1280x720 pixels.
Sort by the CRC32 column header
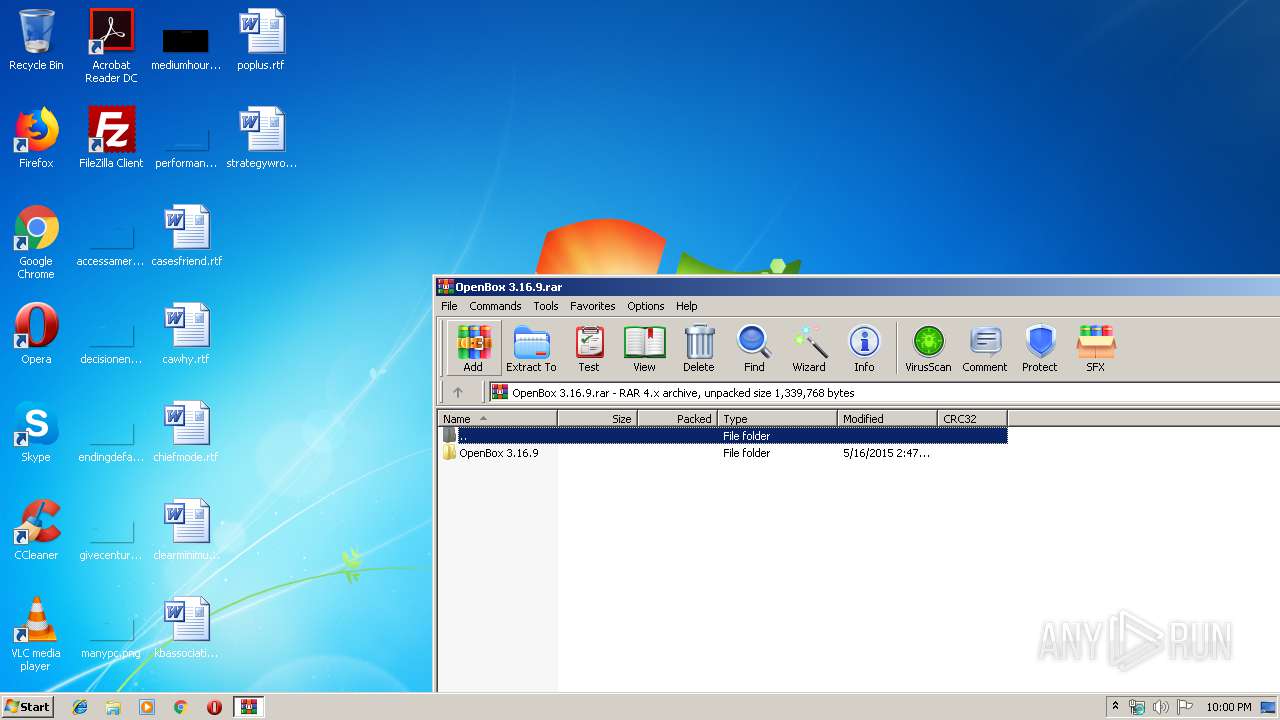pyautogui.click(x=973, y=419)
